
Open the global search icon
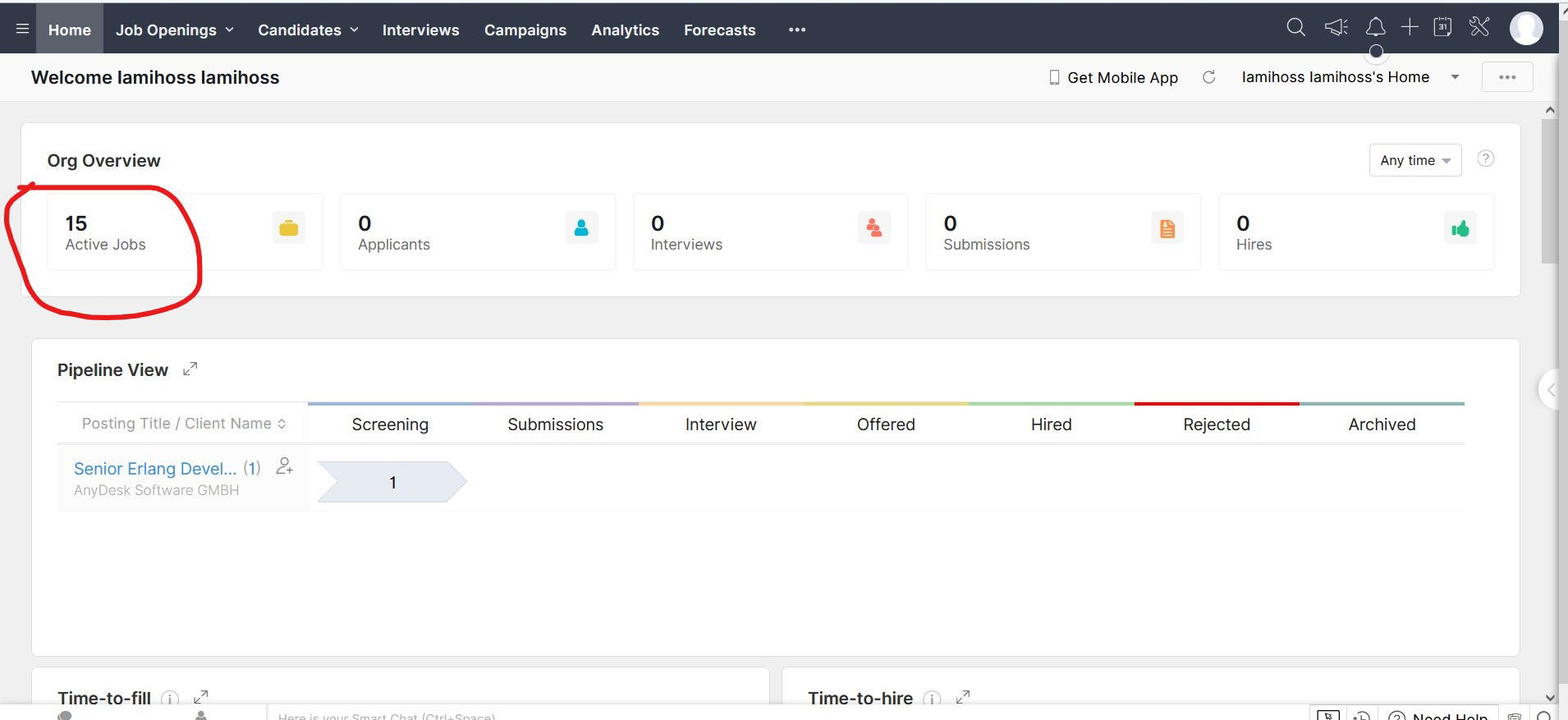tap(1295, 27)
